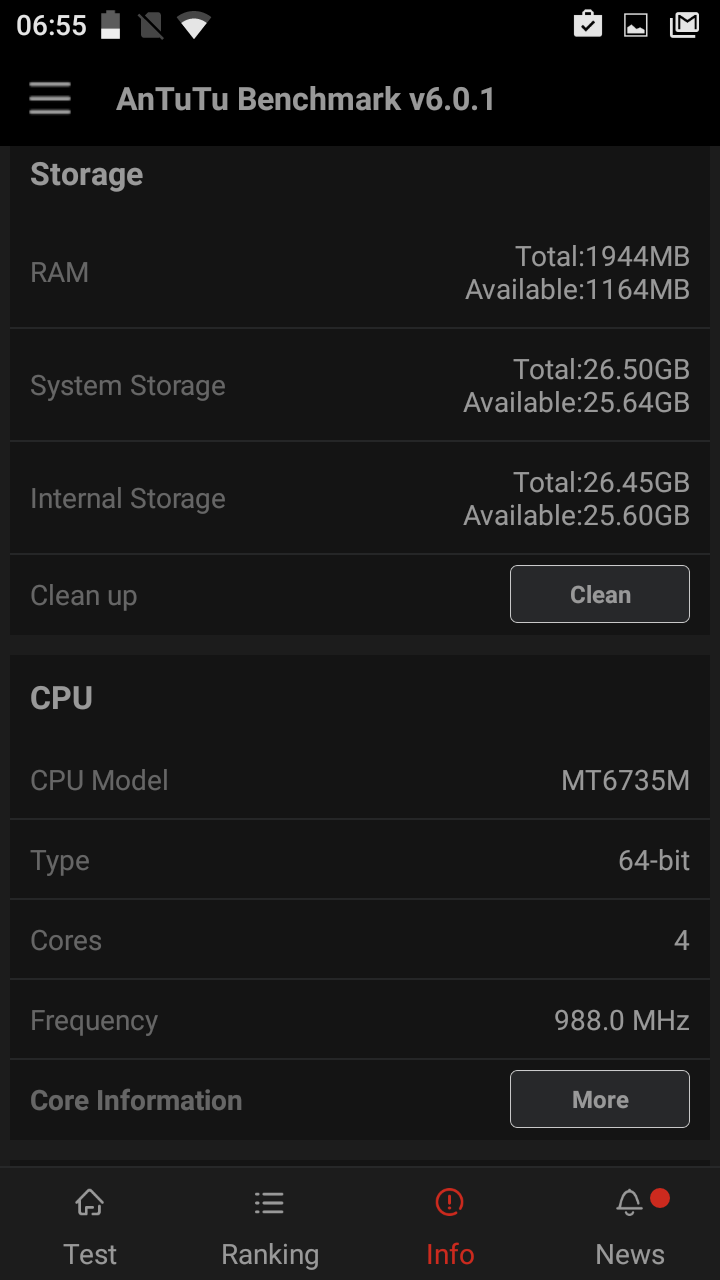This screenshot has height=1280, width=720.
Task: Select the Internal Storage row
Action: point(360,499)
